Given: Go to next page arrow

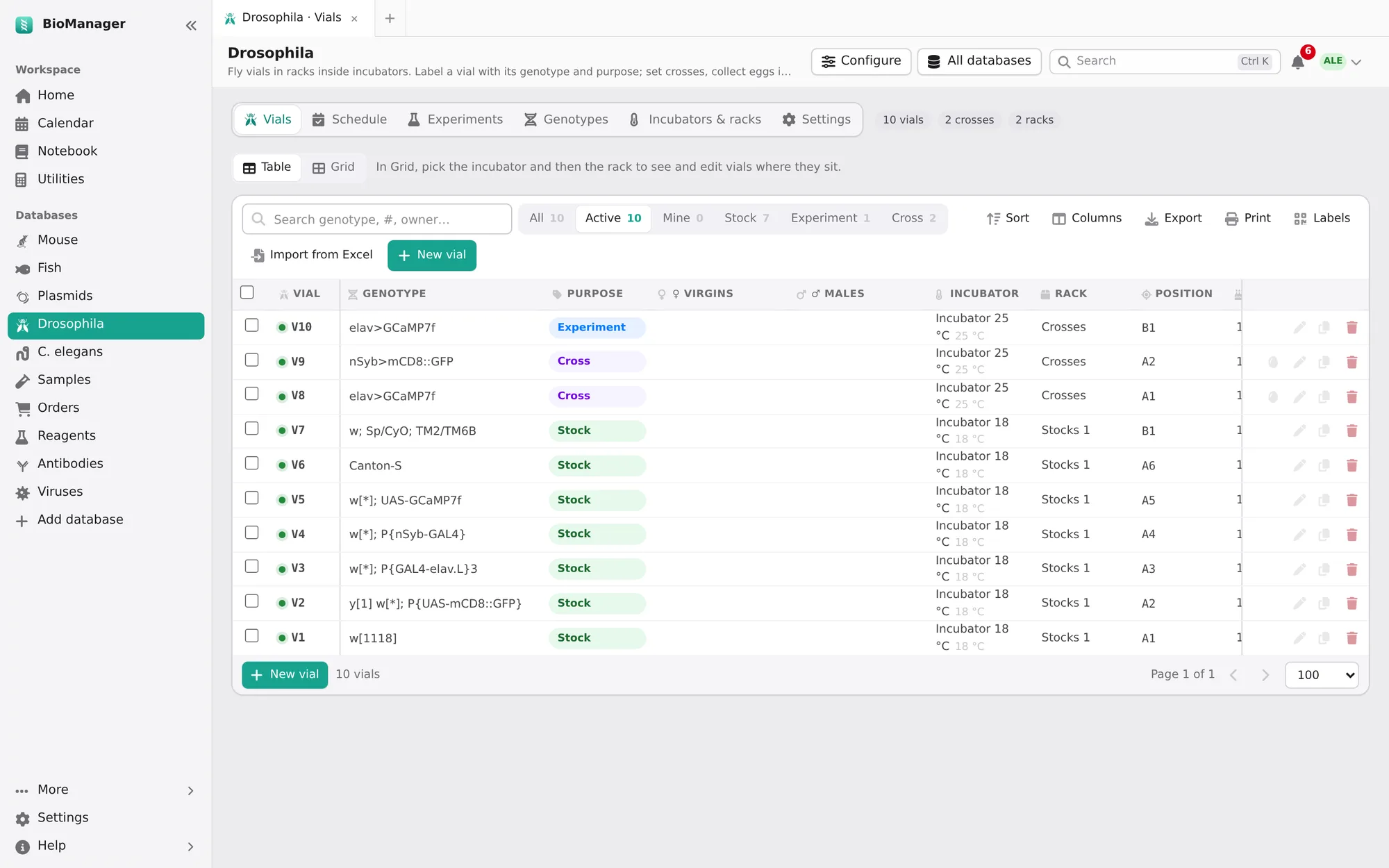Looking at the screenshot, I should click(1265, 675).
